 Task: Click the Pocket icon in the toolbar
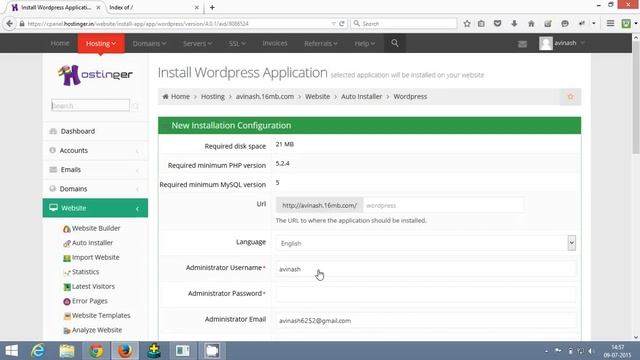click(498, 24)
